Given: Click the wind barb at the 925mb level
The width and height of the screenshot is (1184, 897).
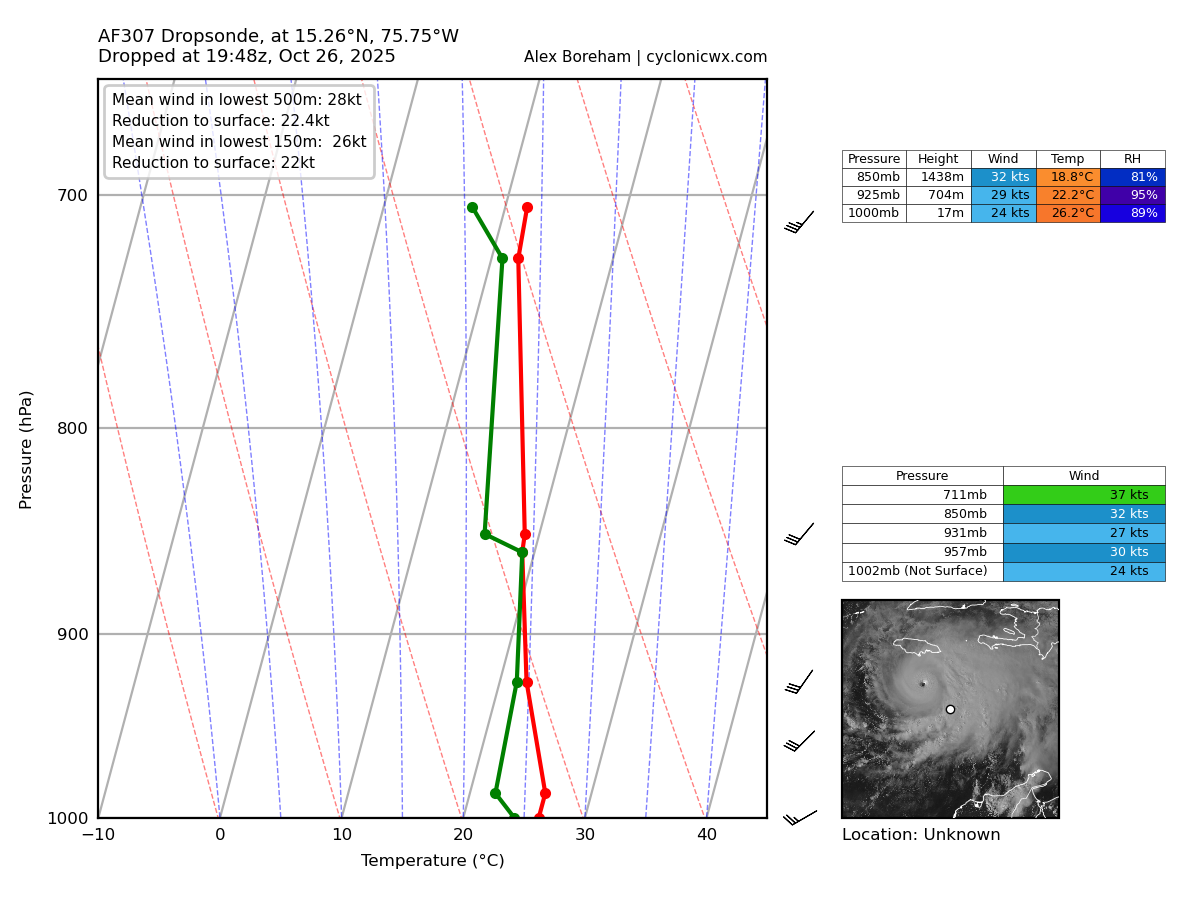Looking at the screenshot, I should coord(795,683).
